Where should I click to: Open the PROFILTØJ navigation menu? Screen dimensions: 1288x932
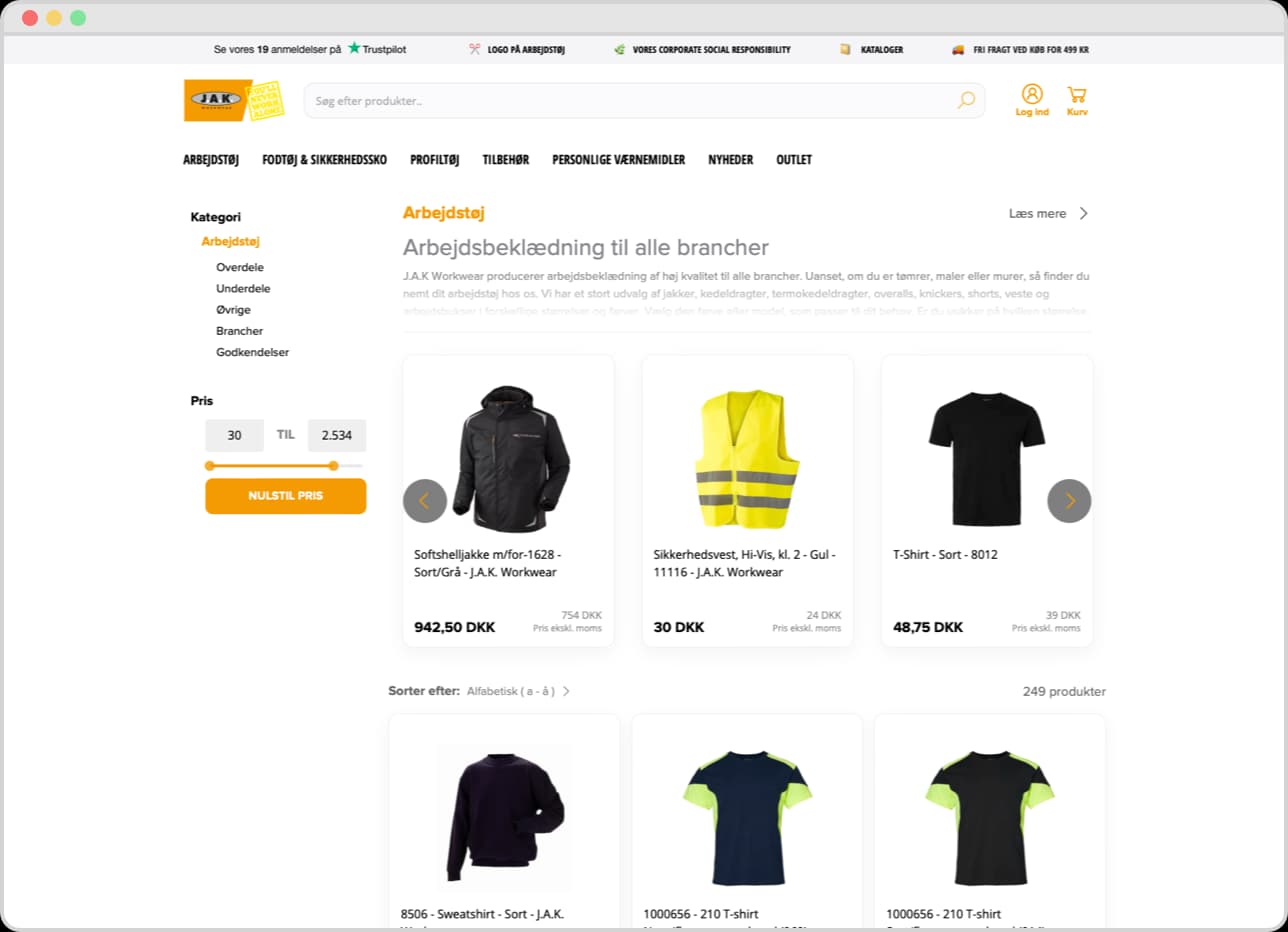coord(434,159)
